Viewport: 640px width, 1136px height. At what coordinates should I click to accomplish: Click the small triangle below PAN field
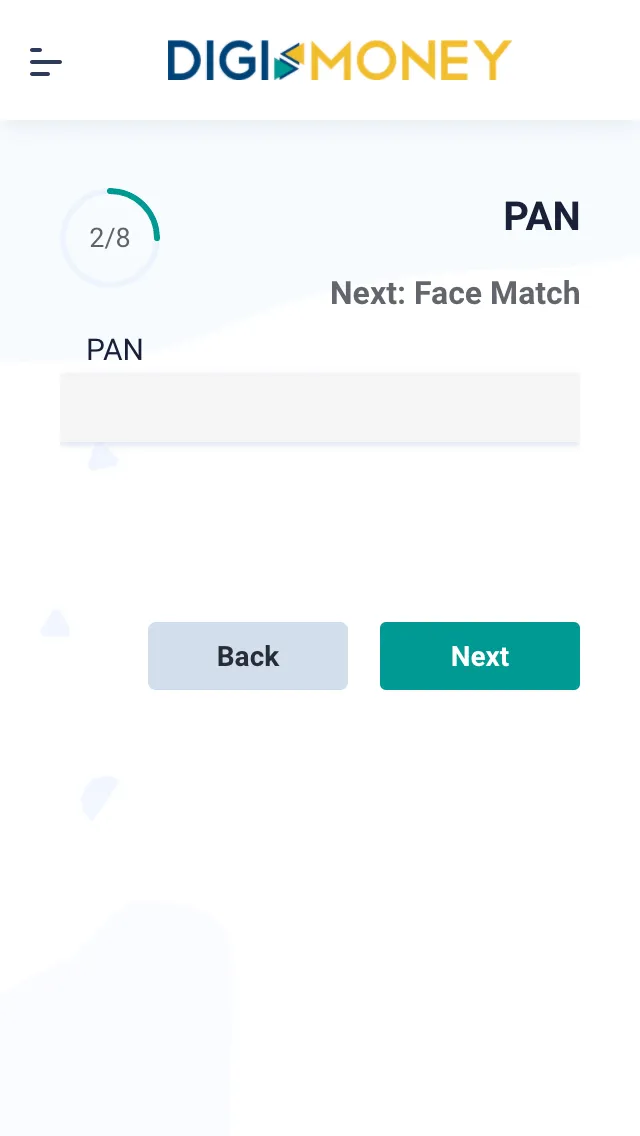(101, 457)
